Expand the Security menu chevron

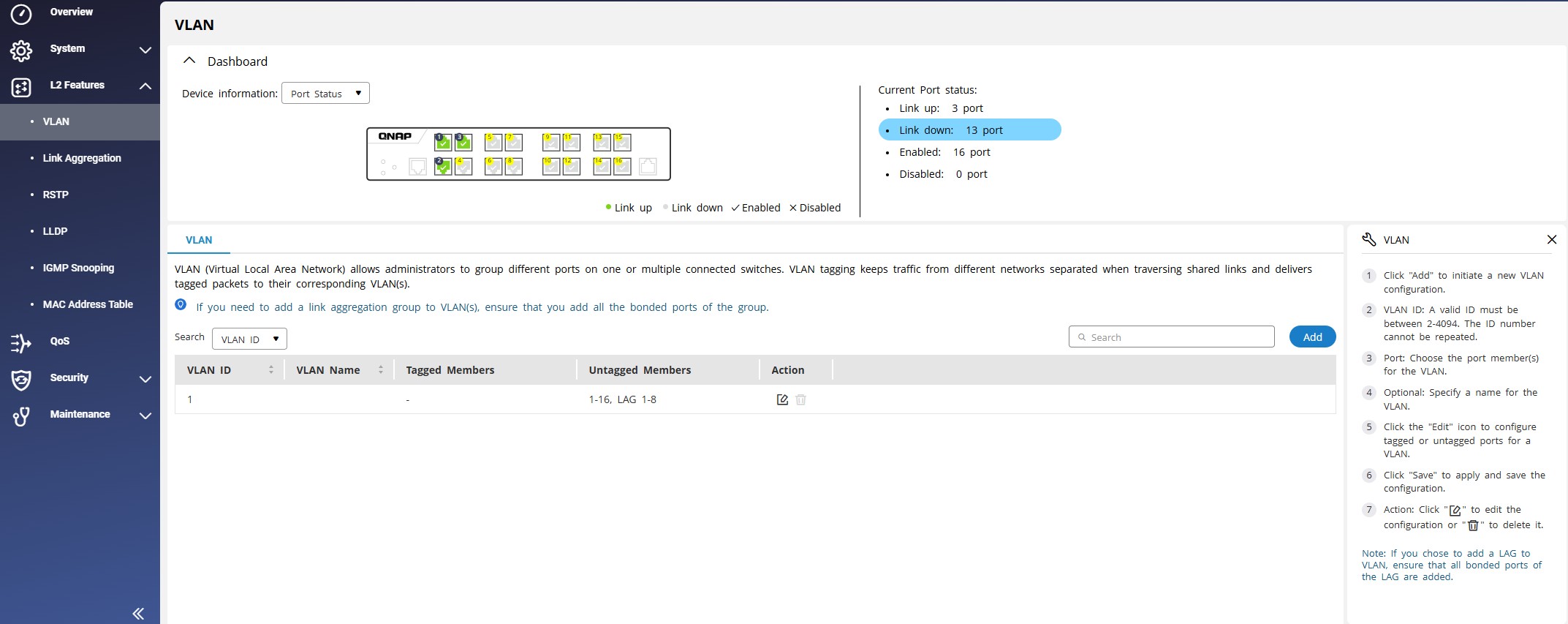(x=145, y=379)
